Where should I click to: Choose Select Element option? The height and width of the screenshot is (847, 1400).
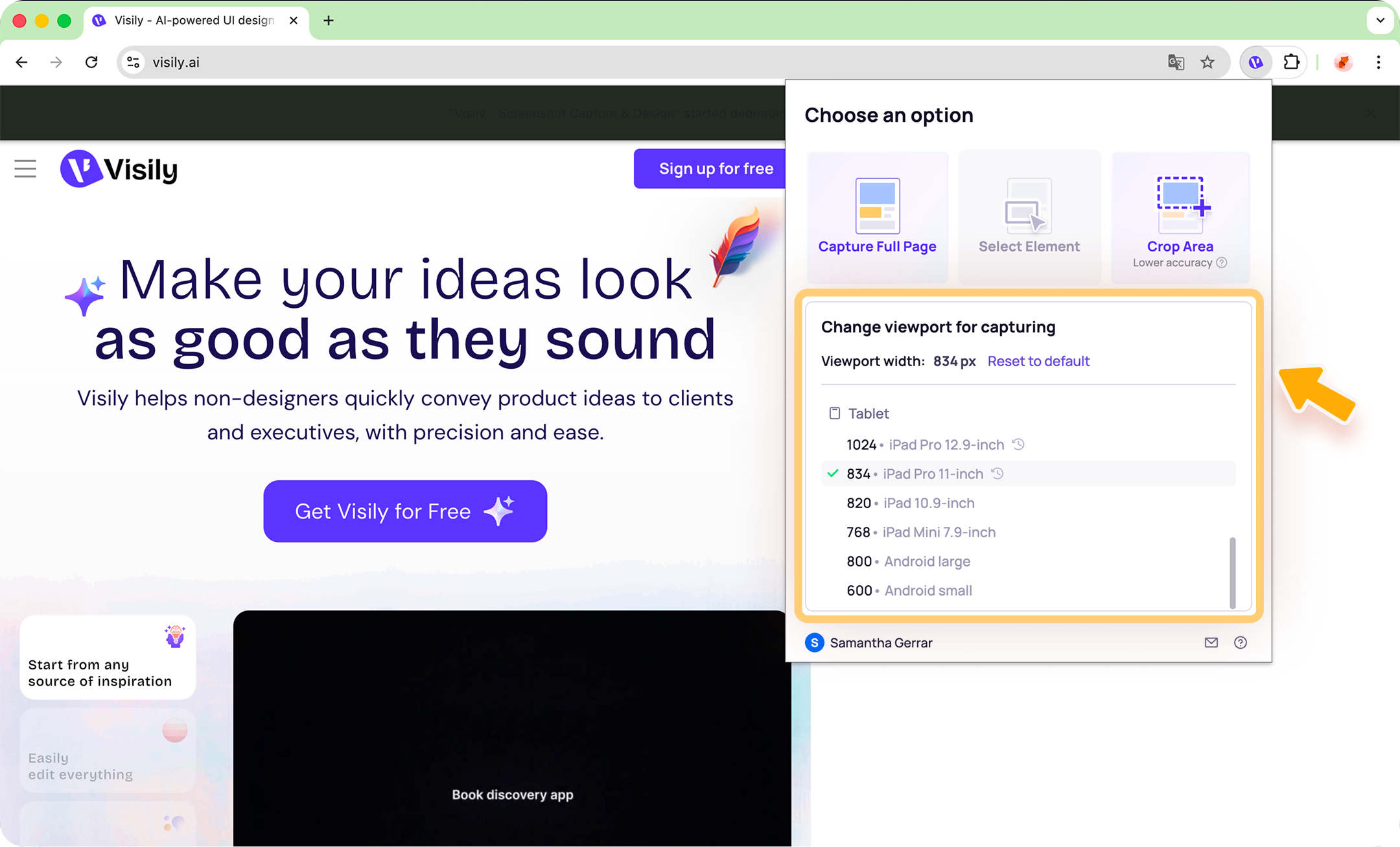(x=1029, y=217)
